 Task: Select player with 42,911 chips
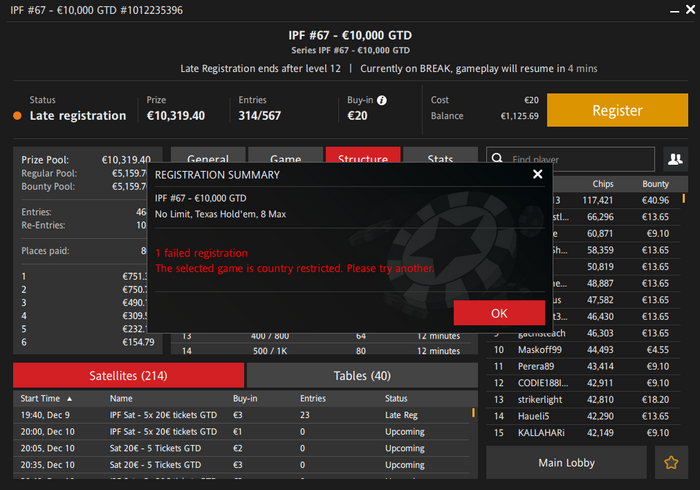tap(584, 383)
